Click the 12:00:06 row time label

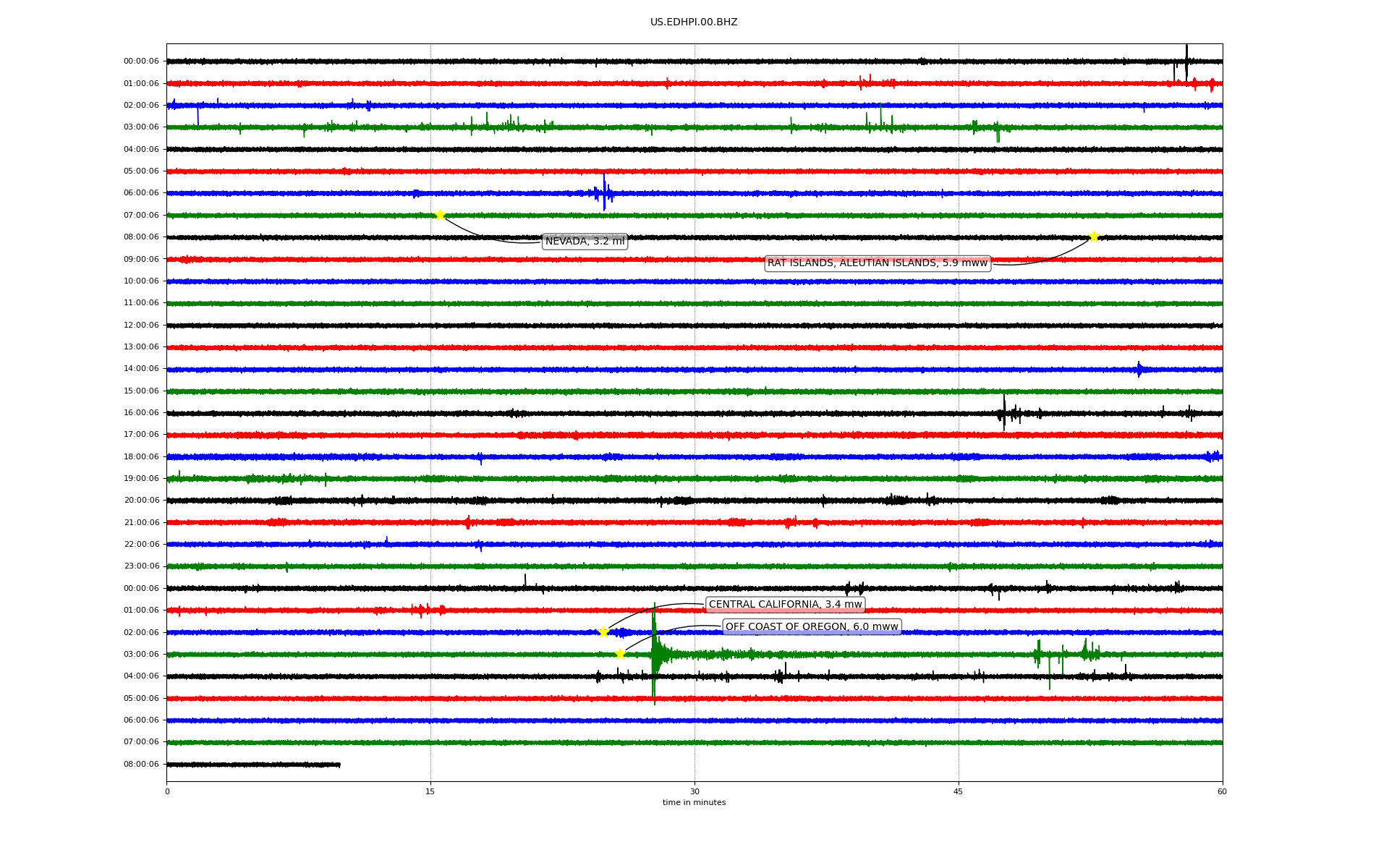click(141, 325)
